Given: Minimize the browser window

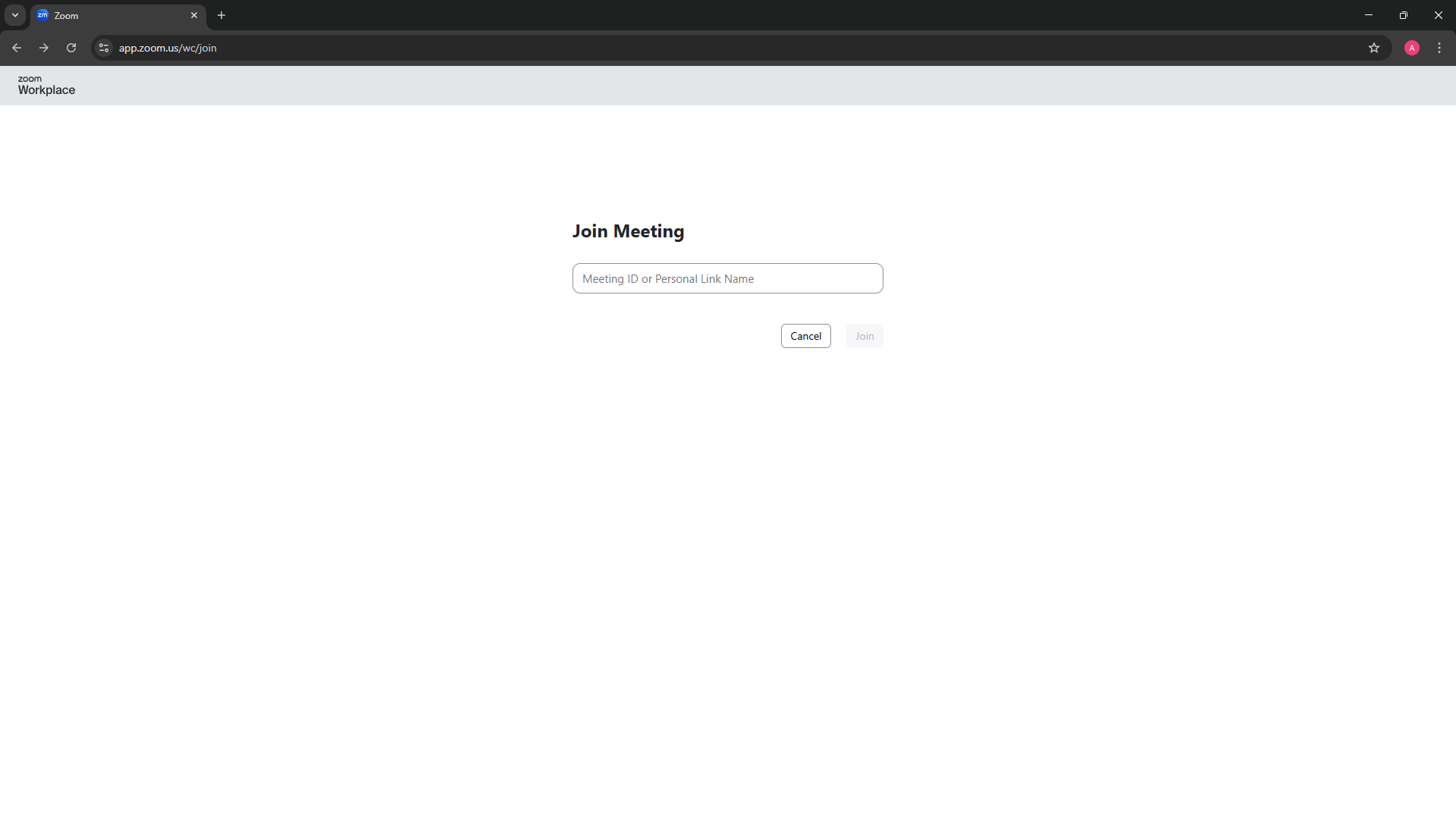Looking at the screenshot, I should click(1368, 15).
